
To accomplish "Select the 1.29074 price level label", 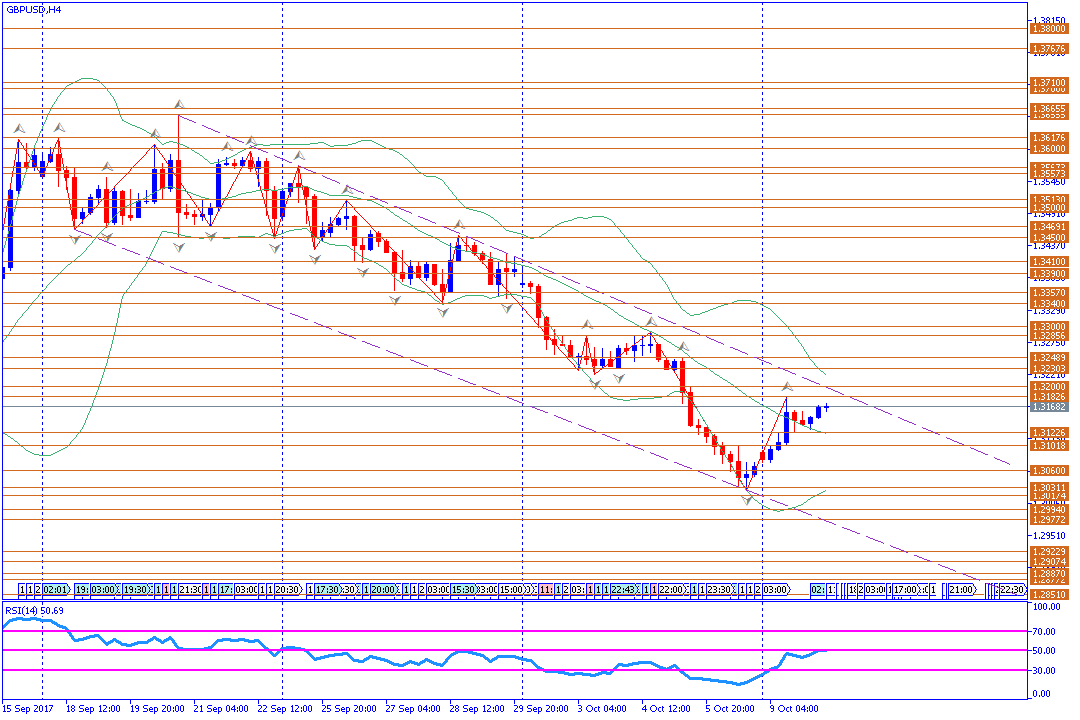I will coord(1049,562).
